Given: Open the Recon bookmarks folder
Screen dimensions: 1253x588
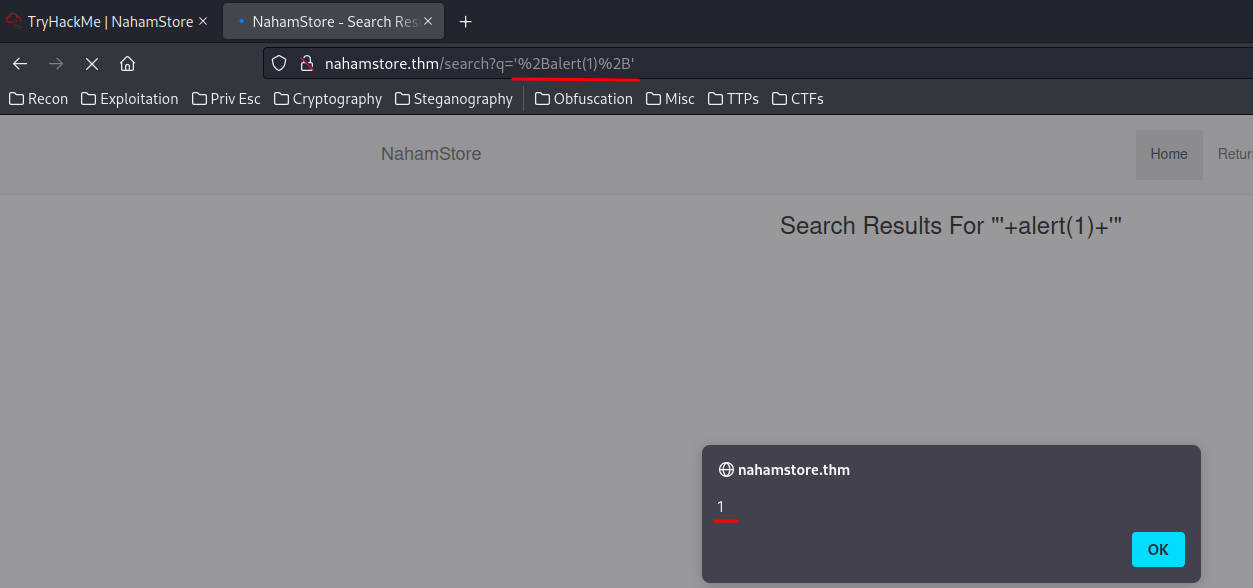Looking at the screenshot, I should point(39,99).
